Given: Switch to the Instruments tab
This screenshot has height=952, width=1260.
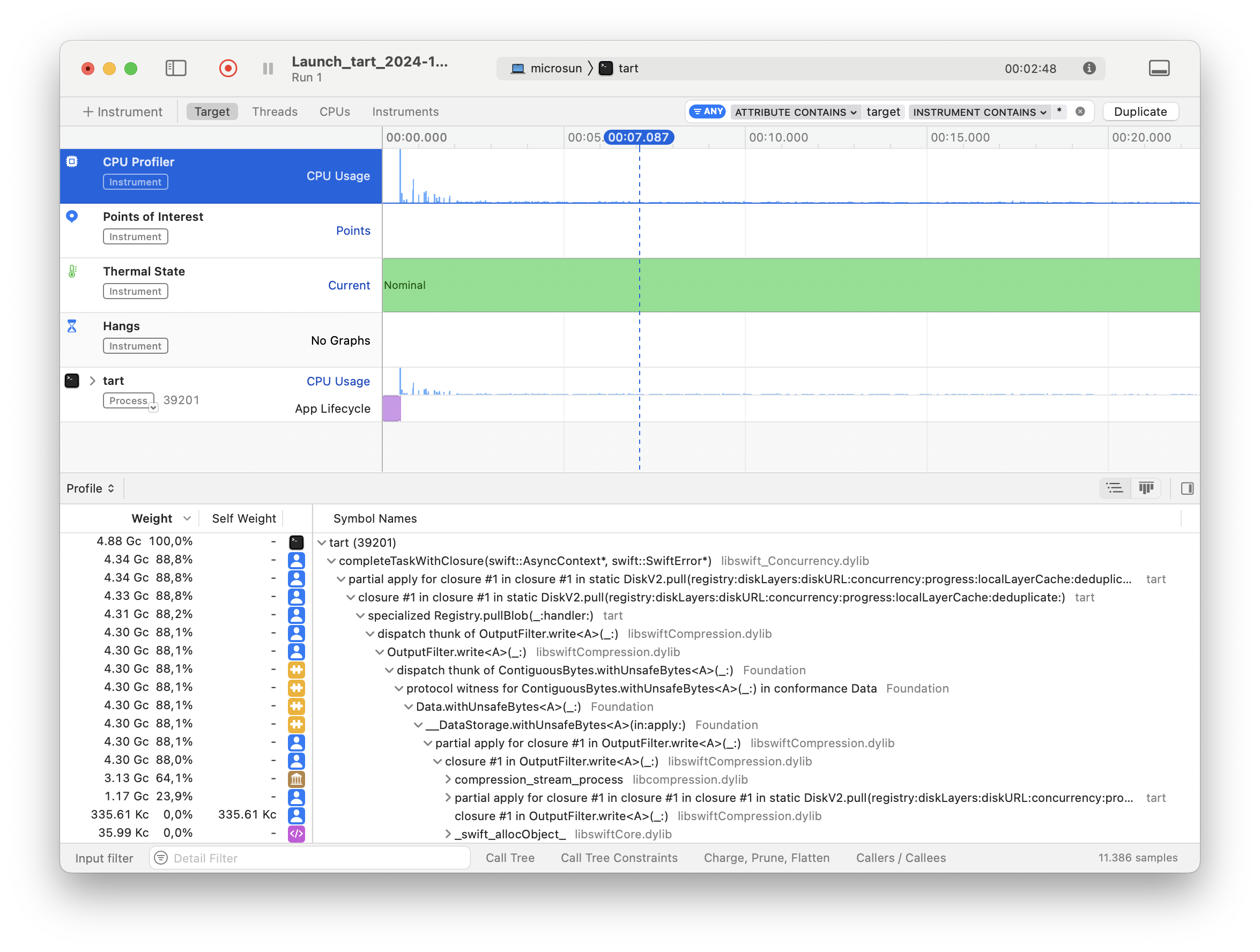Looking at the screenshot, I should [405, 111].
